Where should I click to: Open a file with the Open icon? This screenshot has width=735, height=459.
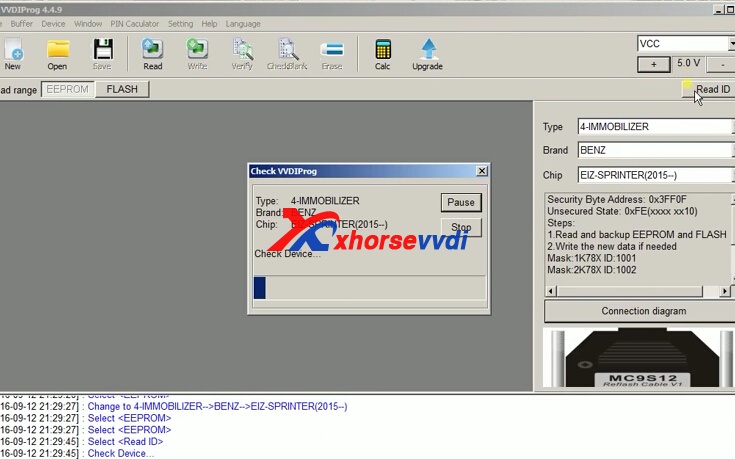(x=57, y=53)
